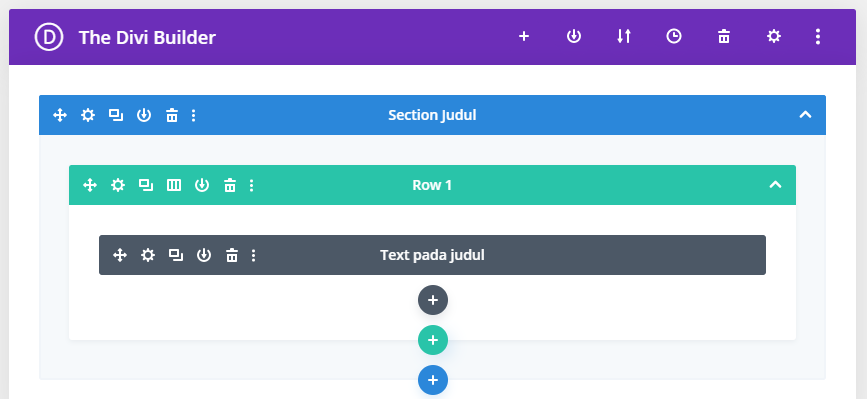Open the Row 1 three-dot options menu
This screenshot has width=867, height=399.
point(252,185)
